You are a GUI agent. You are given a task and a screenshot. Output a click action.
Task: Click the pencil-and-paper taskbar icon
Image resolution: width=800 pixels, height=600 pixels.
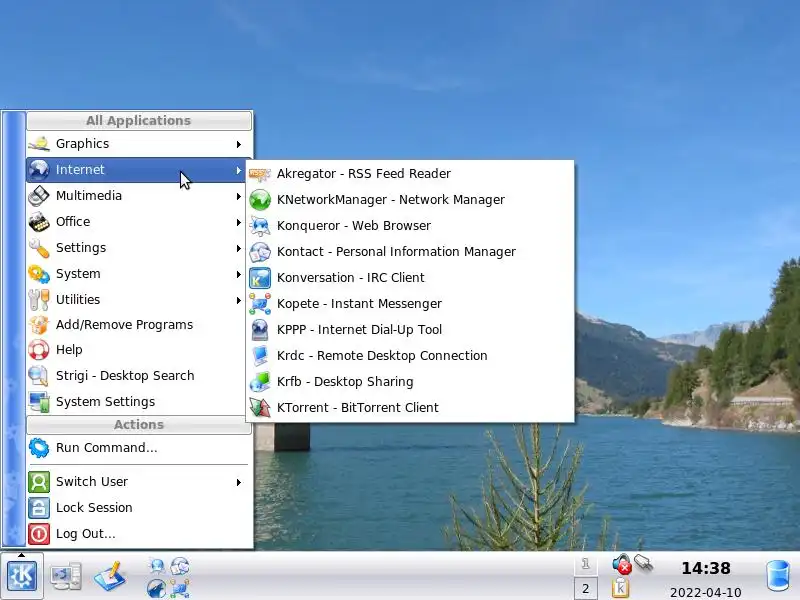coord(110,577)
